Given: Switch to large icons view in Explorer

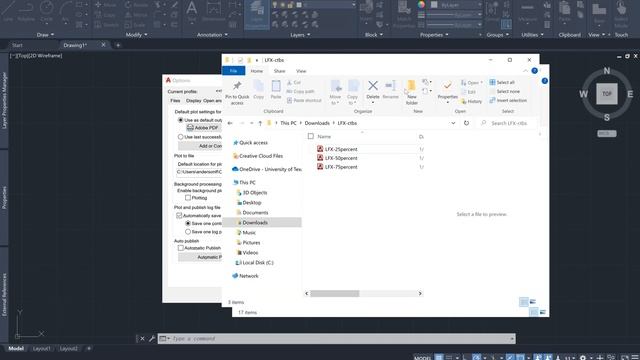Looking at the screenshot, I should click(533, 302).
